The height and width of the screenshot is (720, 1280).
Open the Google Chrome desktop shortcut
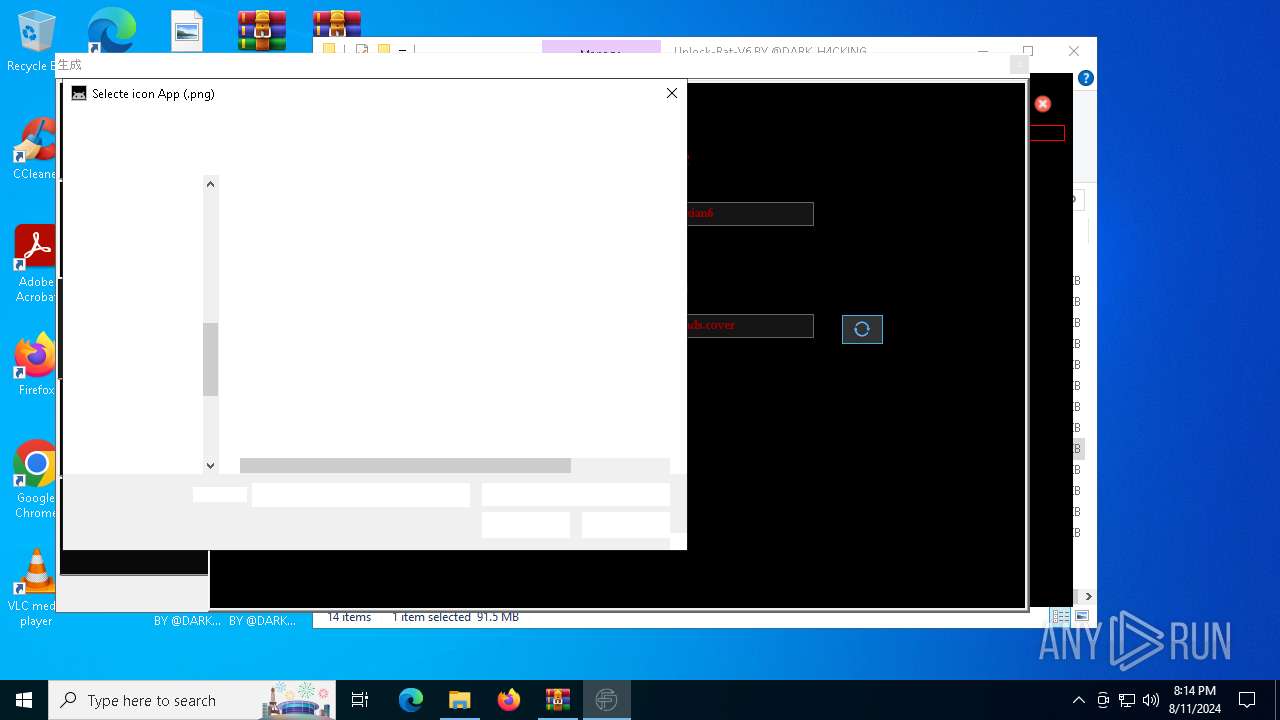pyautogui.click(x=35, y=480)
